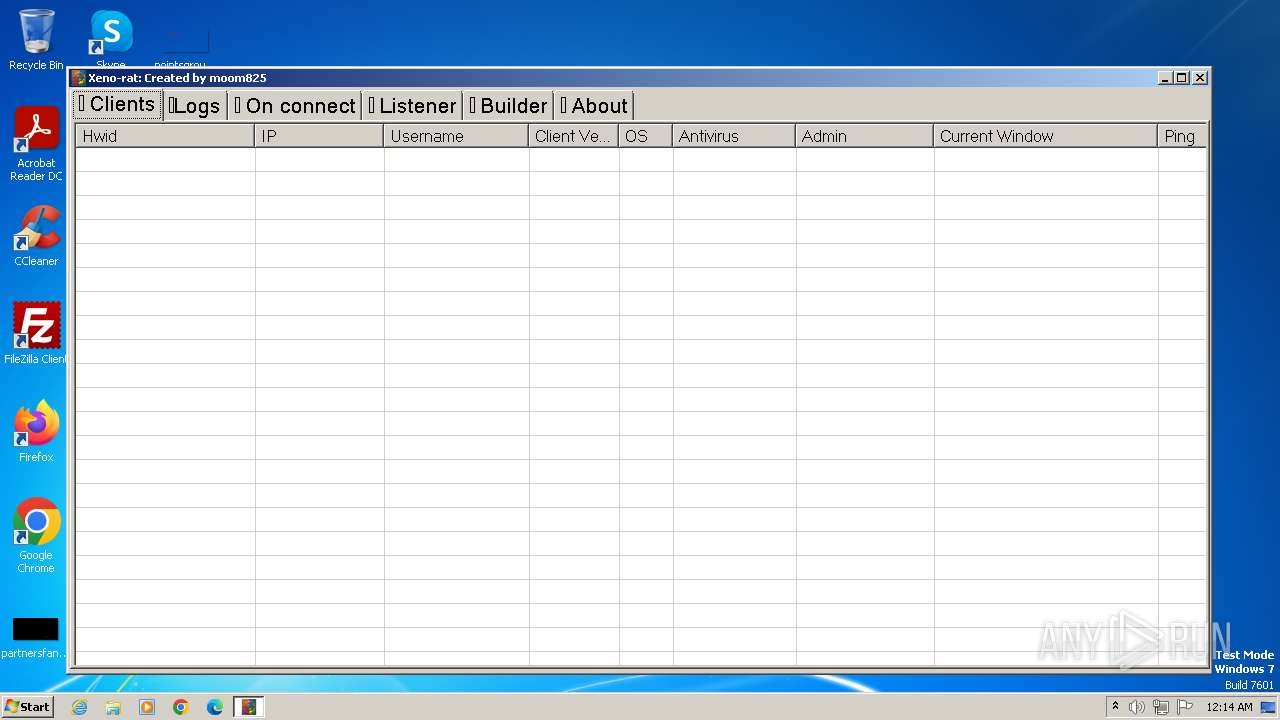The width and height of the screenshot is (1280, 720).
Task: Launch Chrome from the taskbar
Action: click(x=181, y=707)
